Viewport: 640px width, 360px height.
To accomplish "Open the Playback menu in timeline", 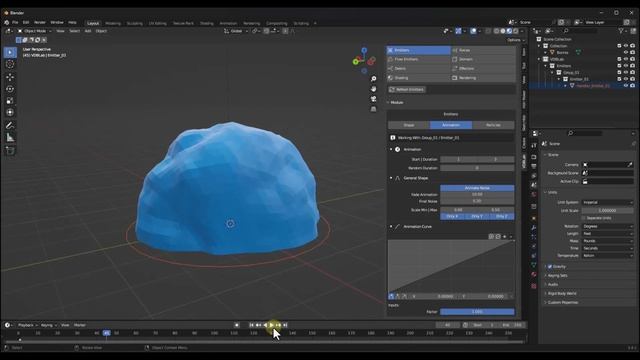I will tap(27, 325).
